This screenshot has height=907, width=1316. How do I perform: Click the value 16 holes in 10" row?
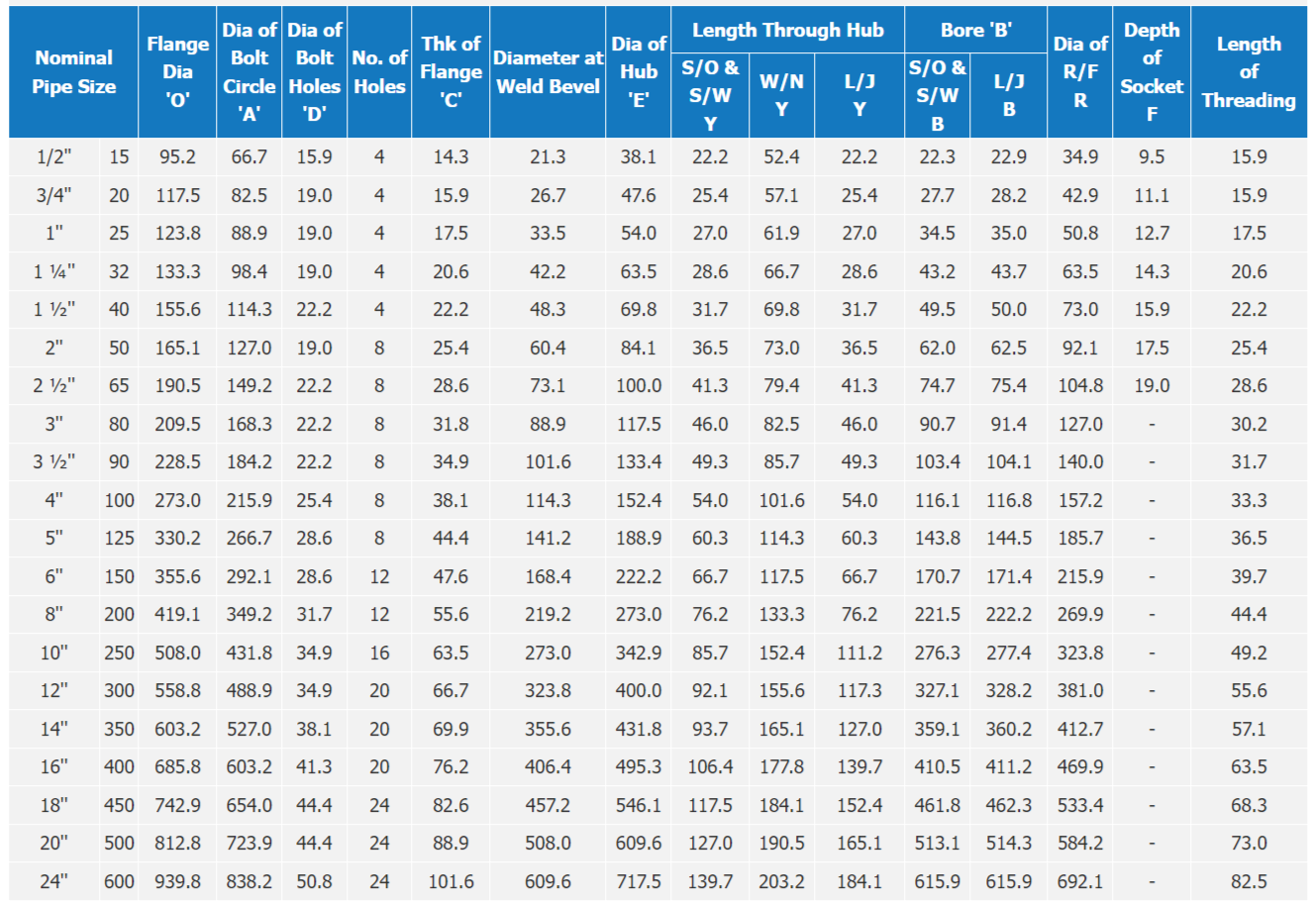click(380, 654)
